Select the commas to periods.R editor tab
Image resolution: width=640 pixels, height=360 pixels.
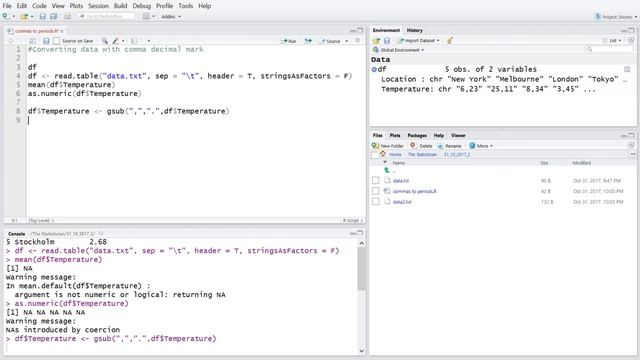click(x=37, y=31)
